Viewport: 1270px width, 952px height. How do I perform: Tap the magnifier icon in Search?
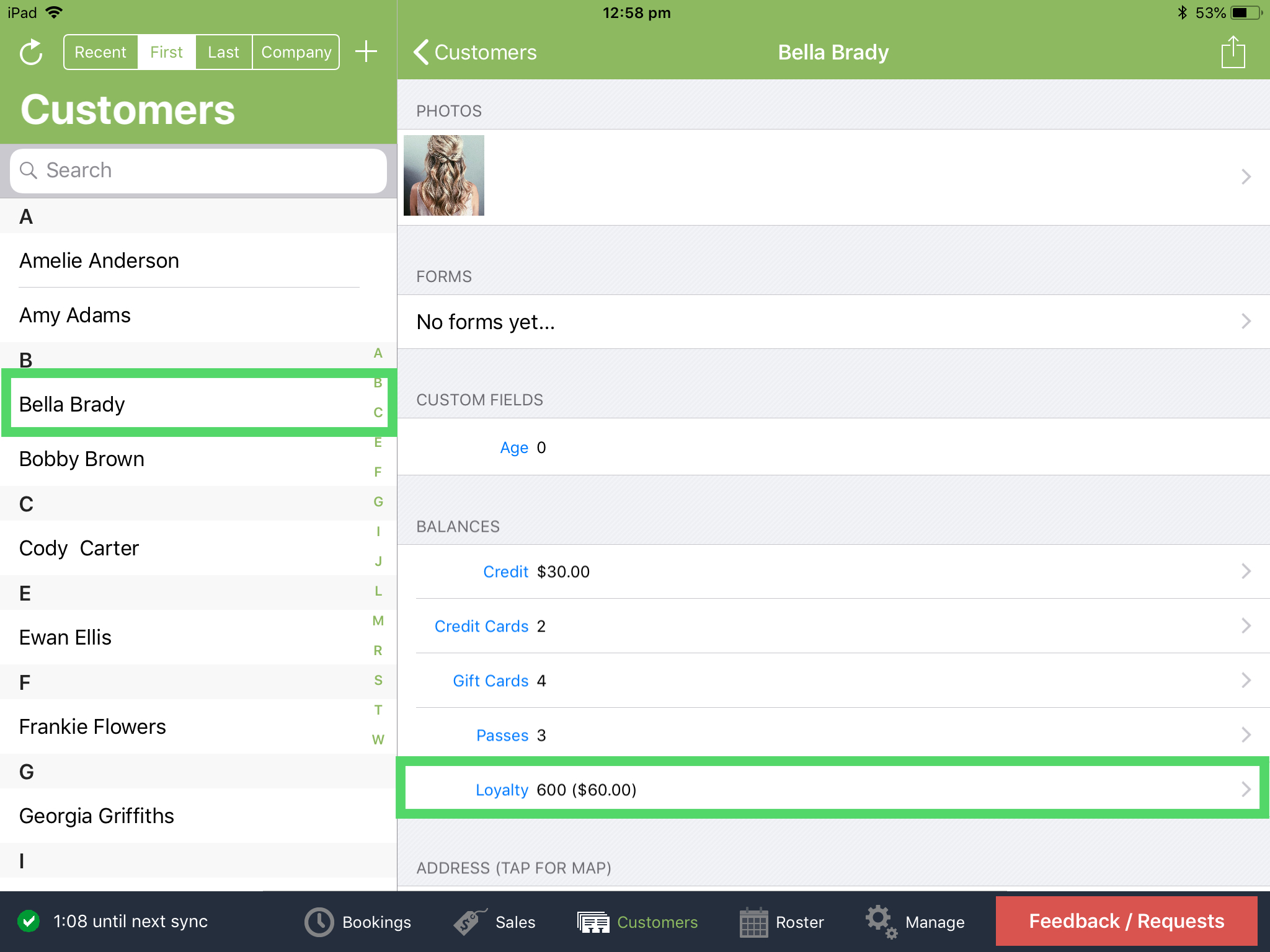point(29,170)
